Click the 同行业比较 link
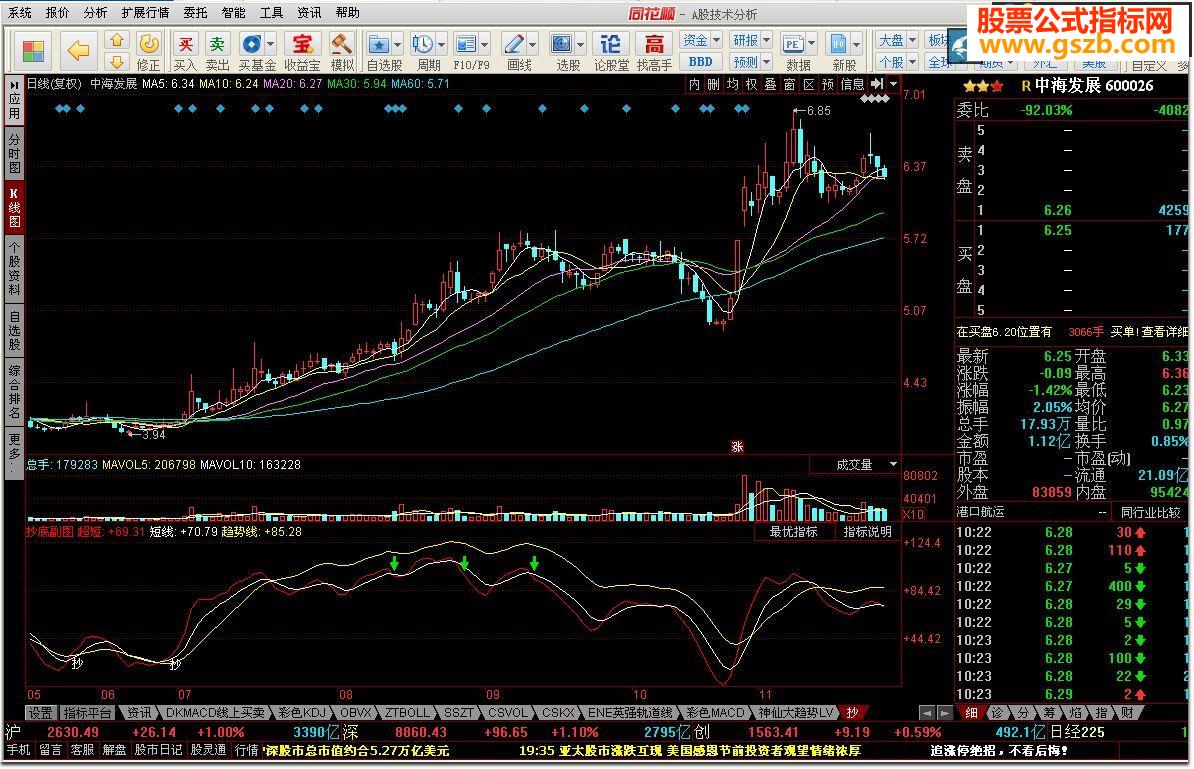 [1150, 512]
